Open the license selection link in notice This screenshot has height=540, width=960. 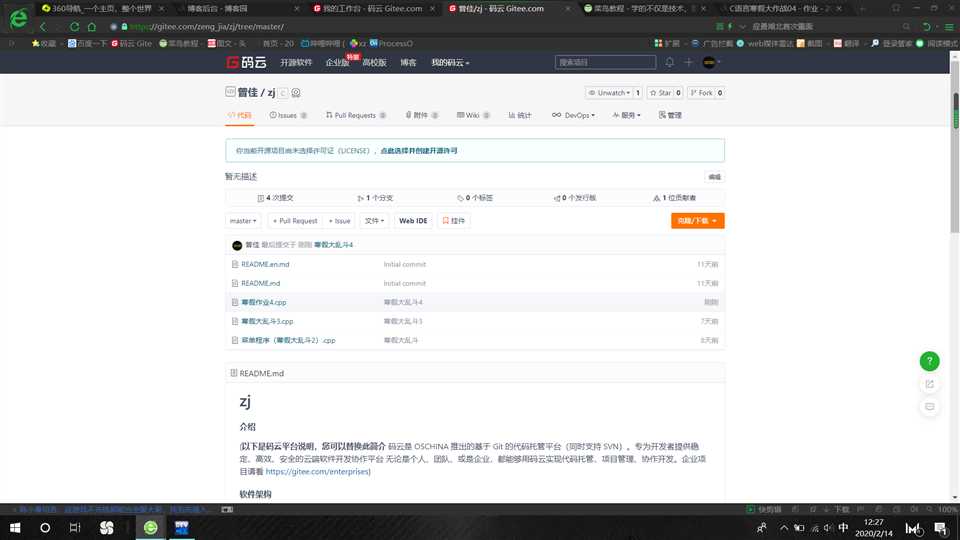pos(419,151)
